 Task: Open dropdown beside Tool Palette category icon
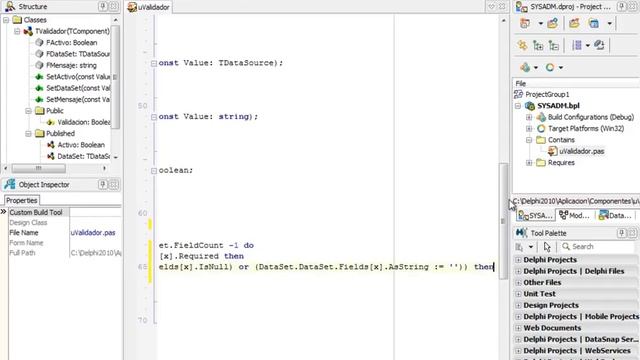coord(531,247)
